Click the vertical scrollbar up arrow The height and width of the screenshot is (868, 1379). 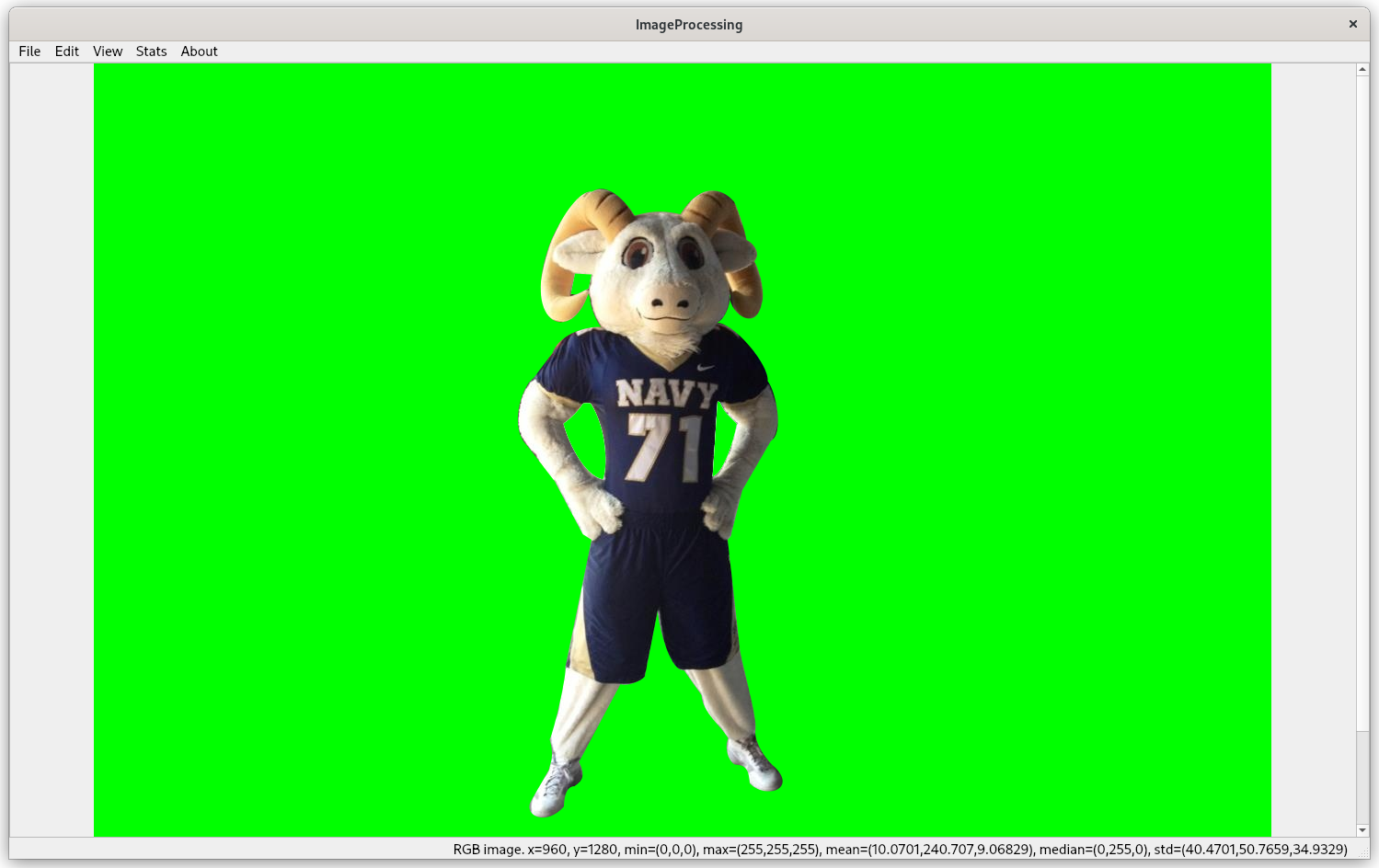click(1362, 70)
